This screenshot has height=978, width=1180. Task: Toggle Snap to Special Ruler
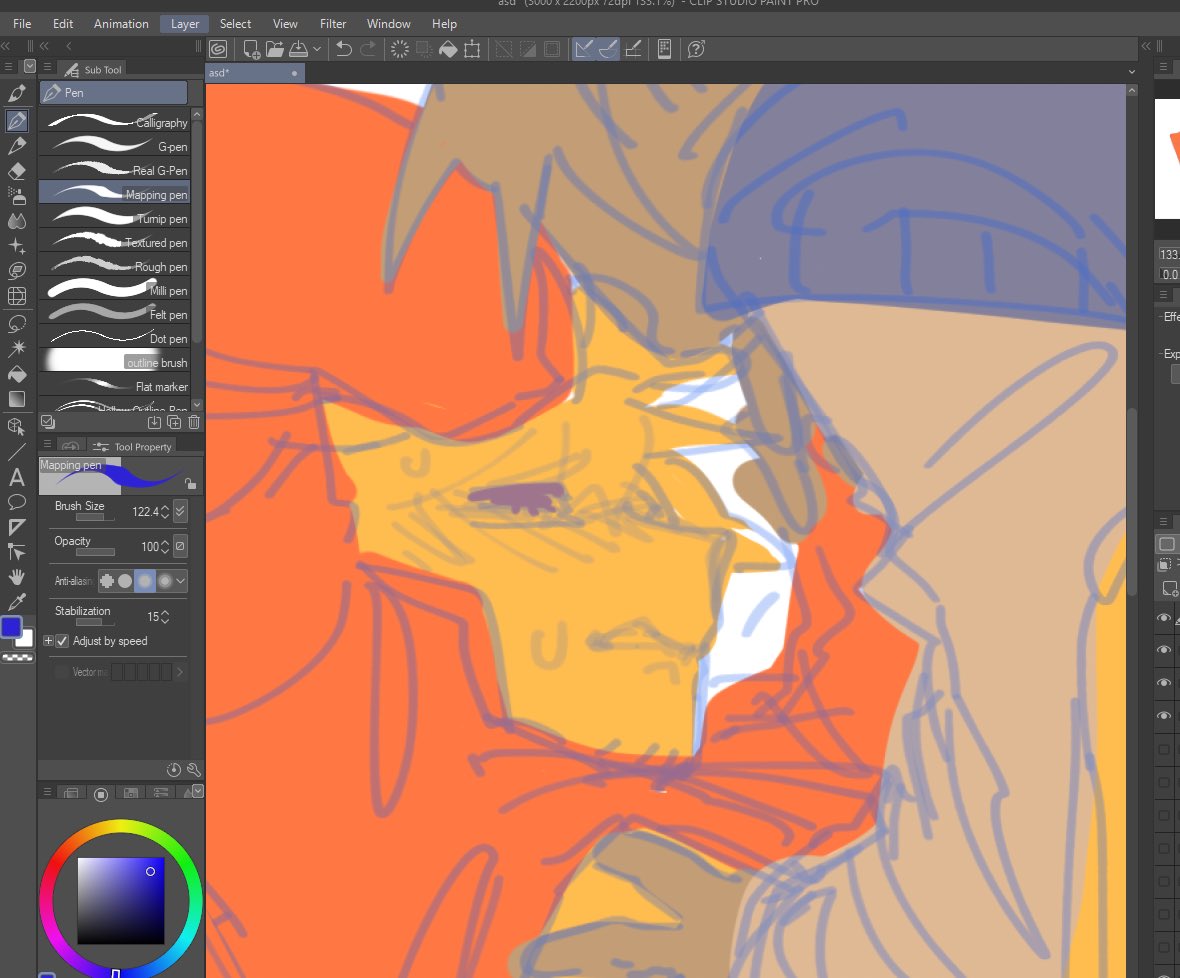pos(608,50)
